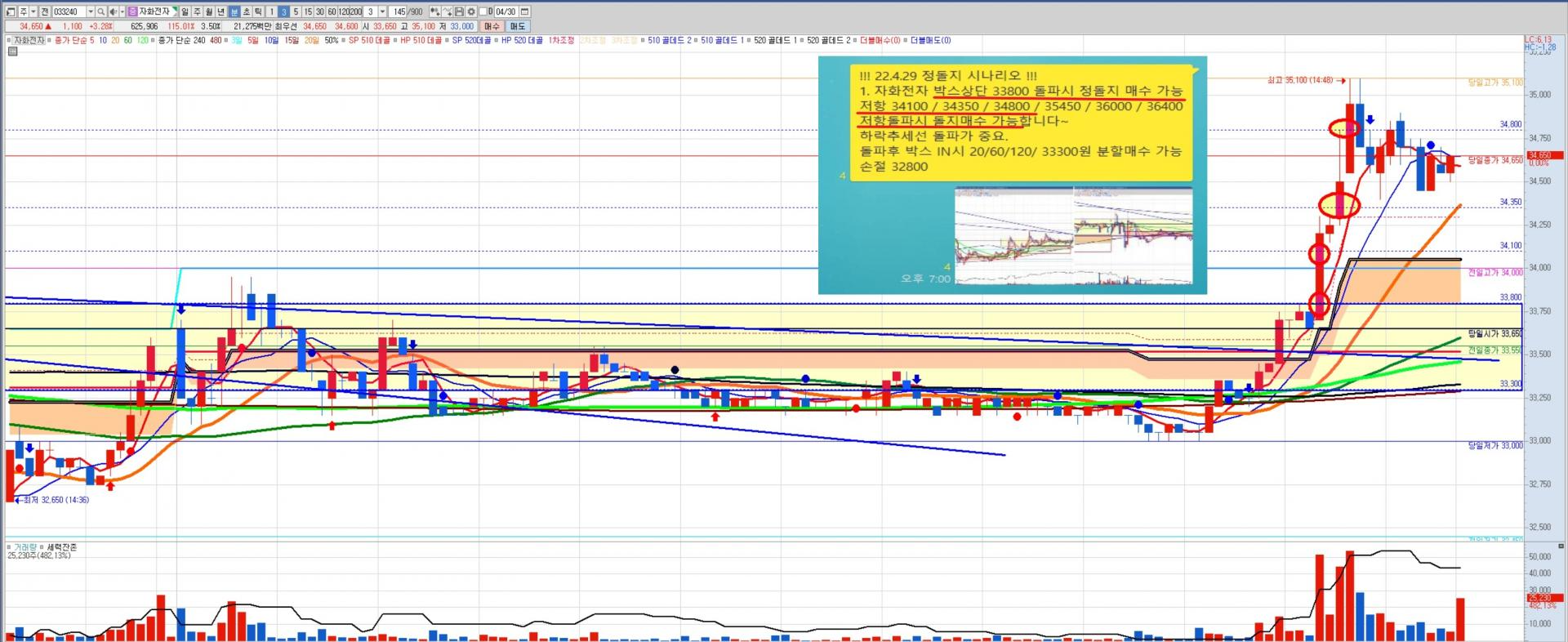
Task: Toggle the 자화전자 series legend marker
Action: 9,40
